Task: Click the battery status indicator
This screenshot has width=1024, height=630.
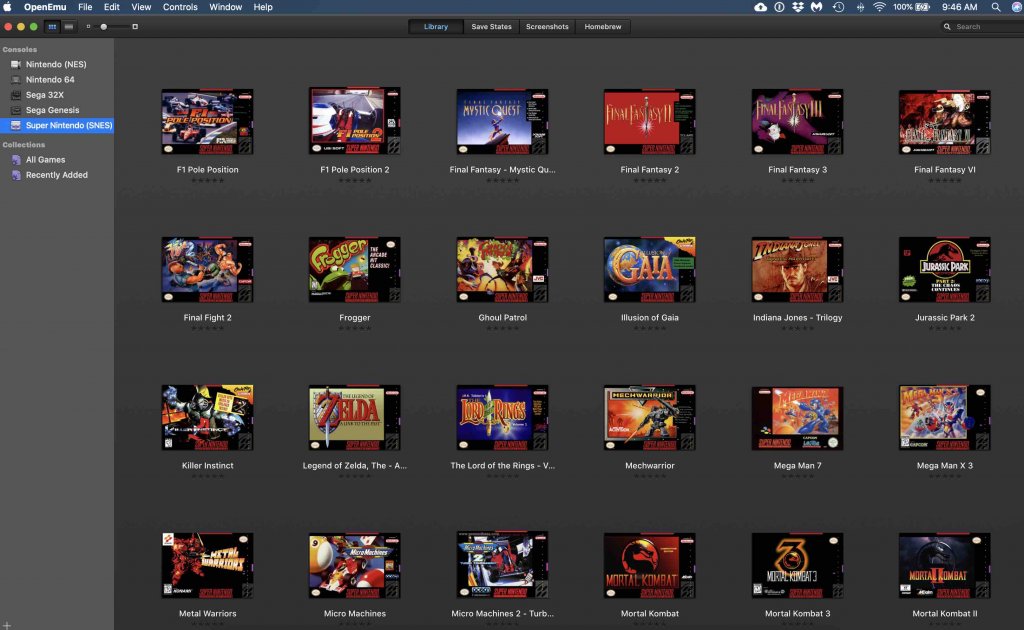Action: pyautogui.click(x=911, y=7)
